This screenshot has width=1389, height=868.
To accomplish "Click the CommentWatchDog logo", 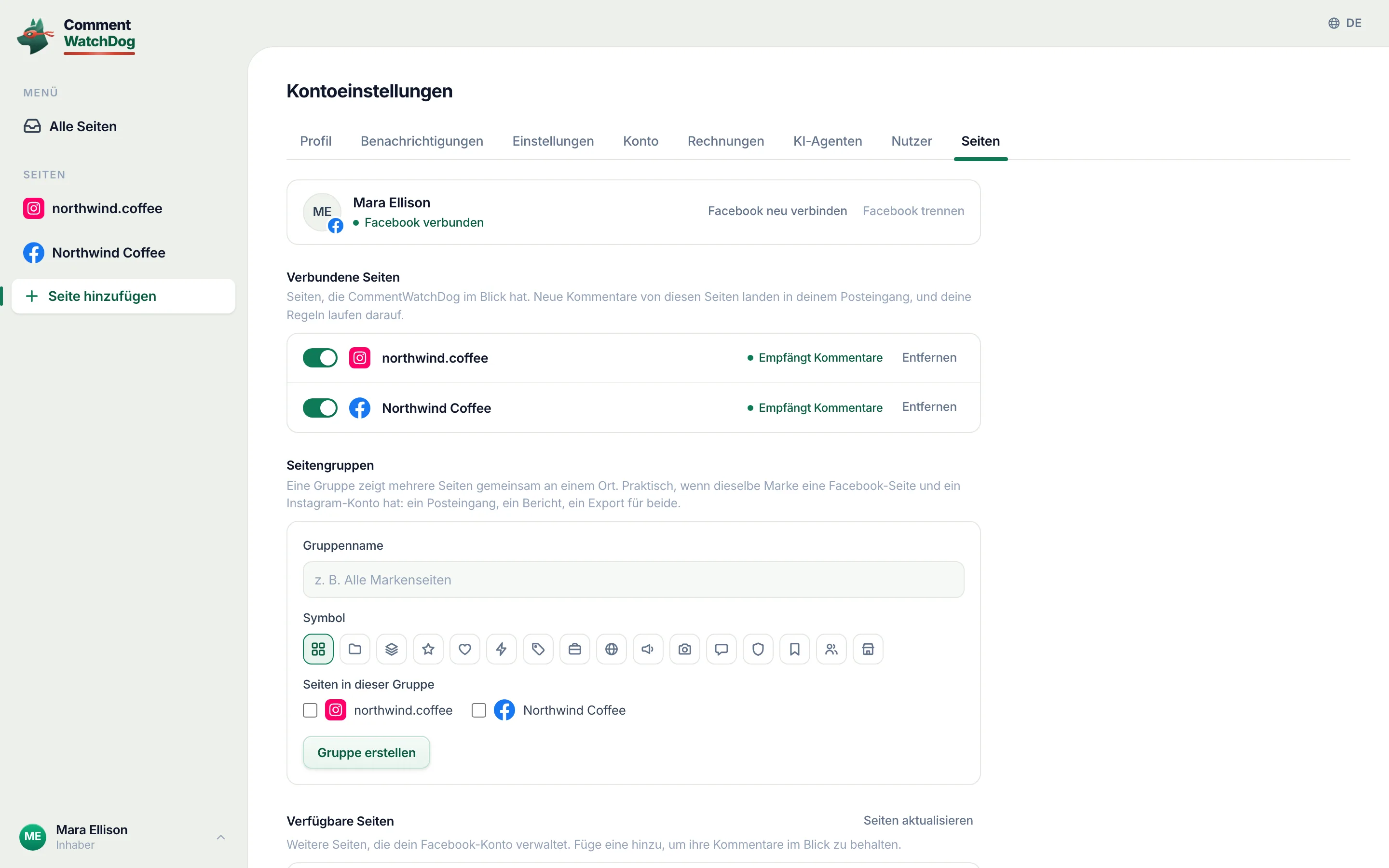I will coord(76,36).
